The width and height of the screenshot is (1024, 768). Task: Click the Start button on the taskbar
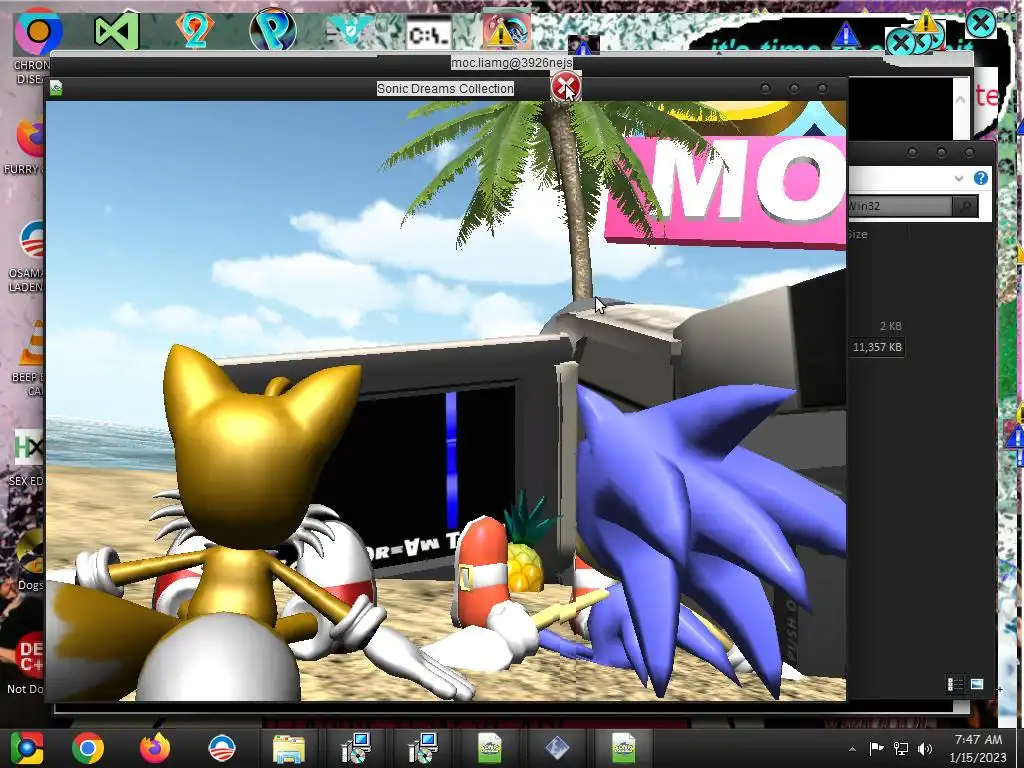click(x=26, y=748)
